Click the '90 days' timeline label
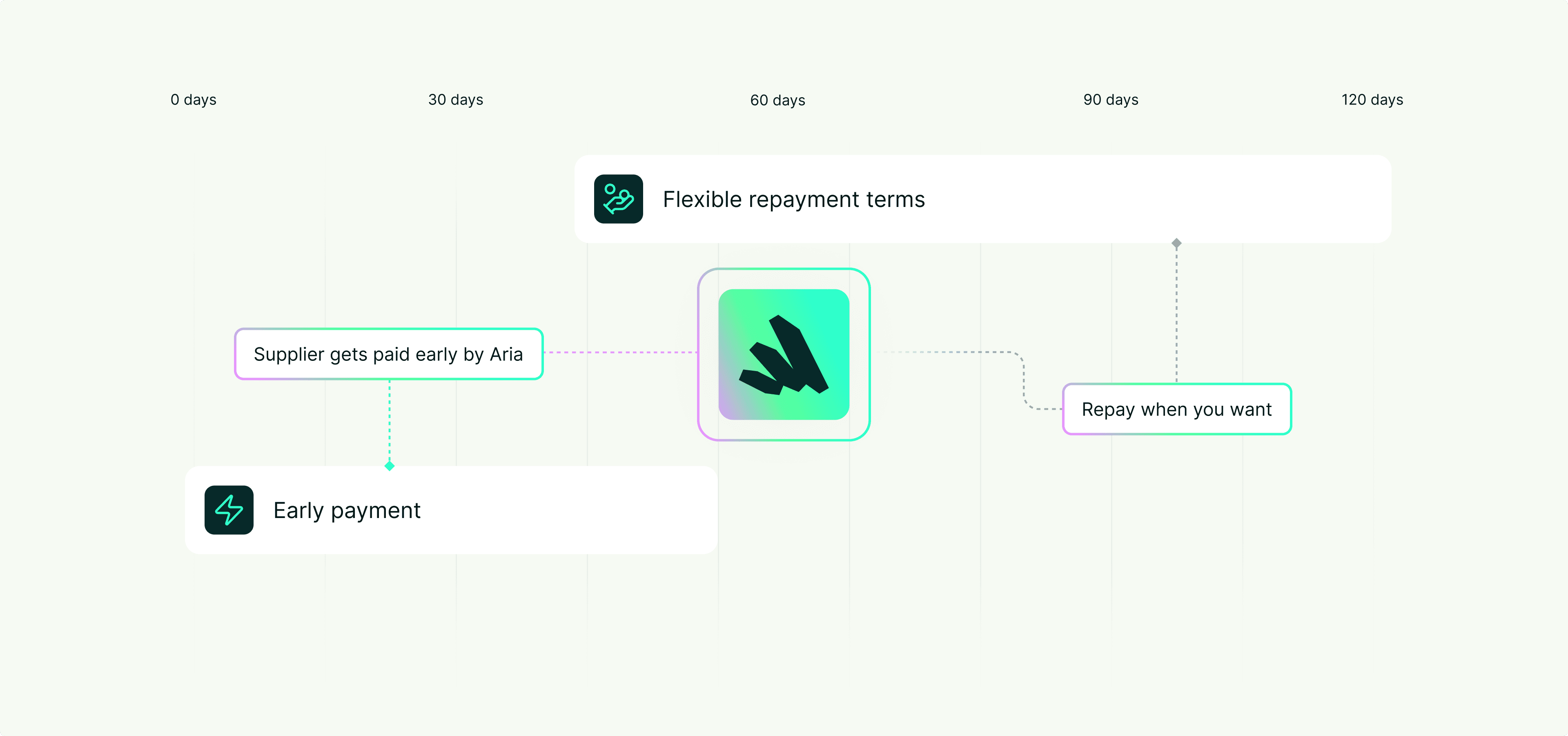This screenshot has width=1568, height=736. coord(1111,100)
